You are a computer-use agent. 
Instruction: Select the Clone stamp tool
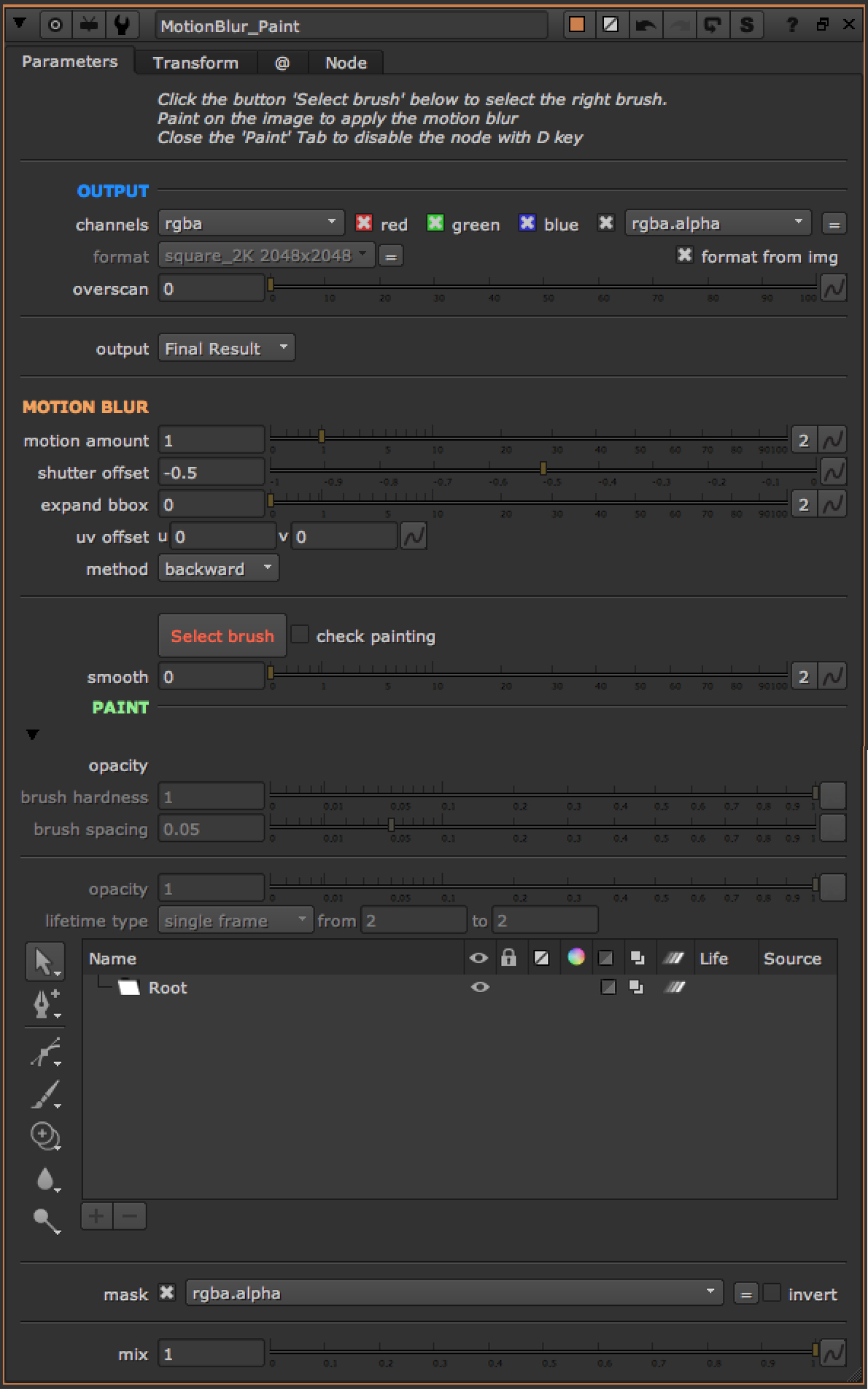(x=44, y=1137)
